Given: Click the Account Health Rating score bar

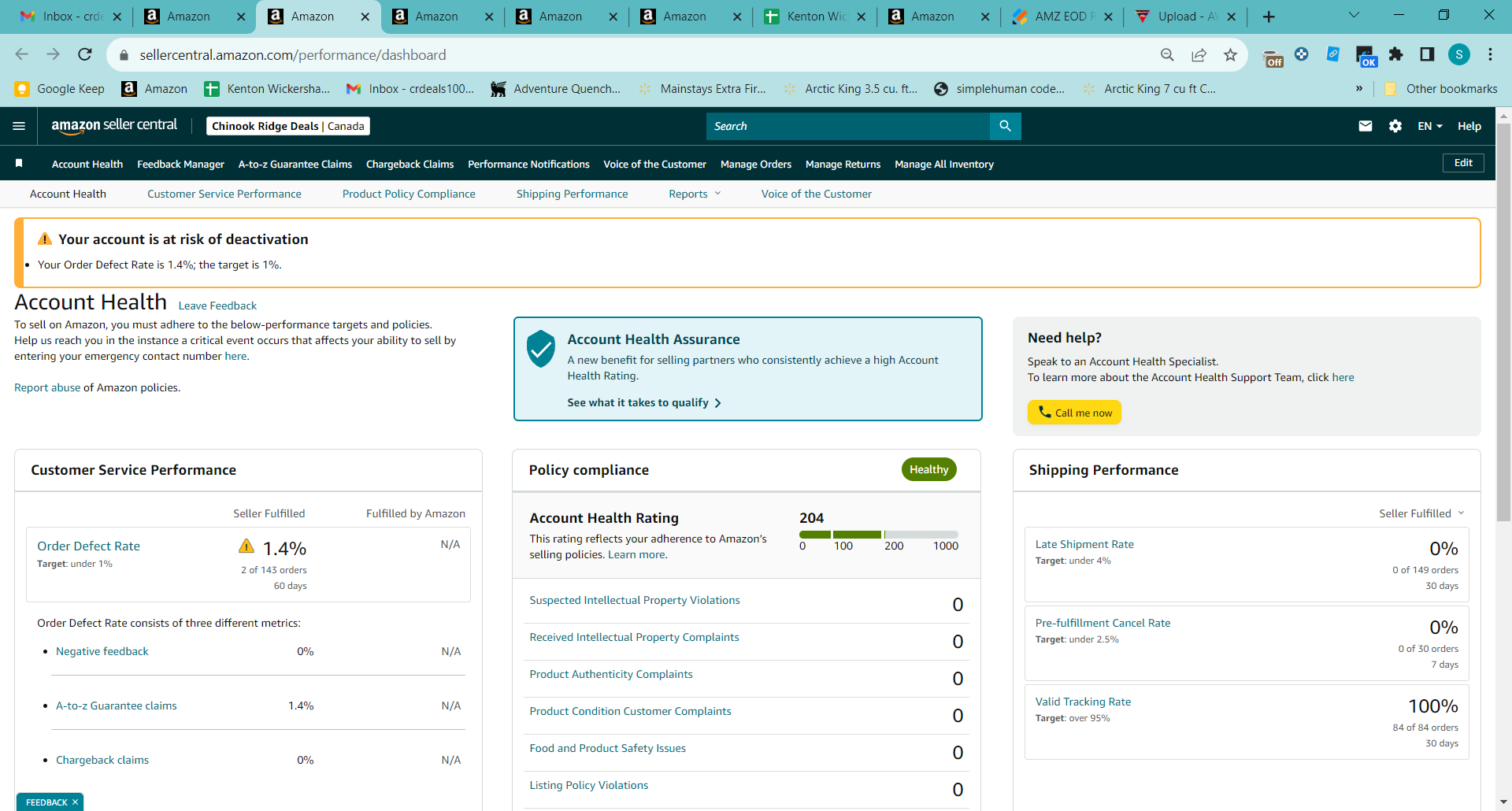Looking at the screenshot, I should pyautogui.click(x=879, y=535).
